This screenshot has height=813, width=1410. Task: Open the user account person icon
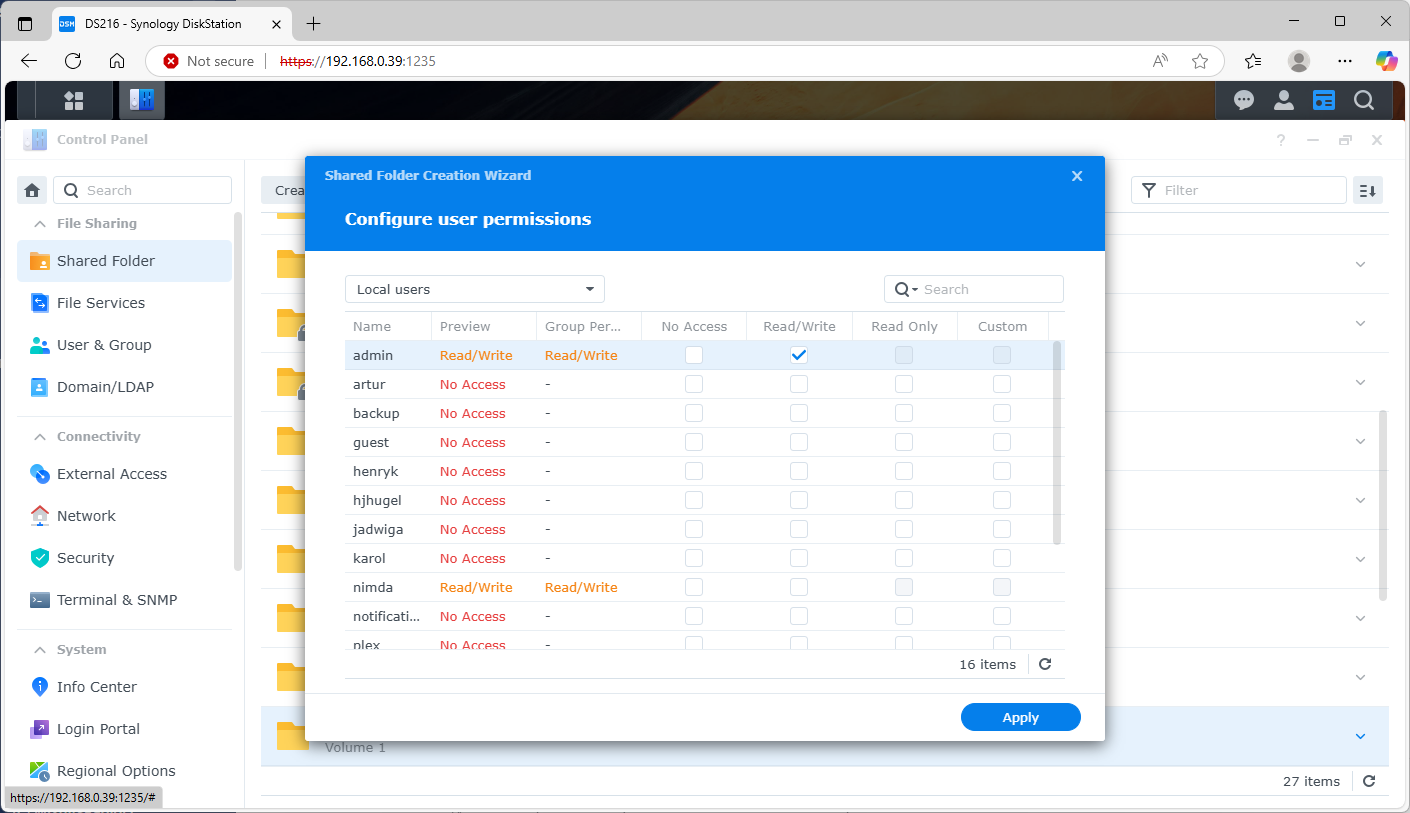coord(1283,100)
